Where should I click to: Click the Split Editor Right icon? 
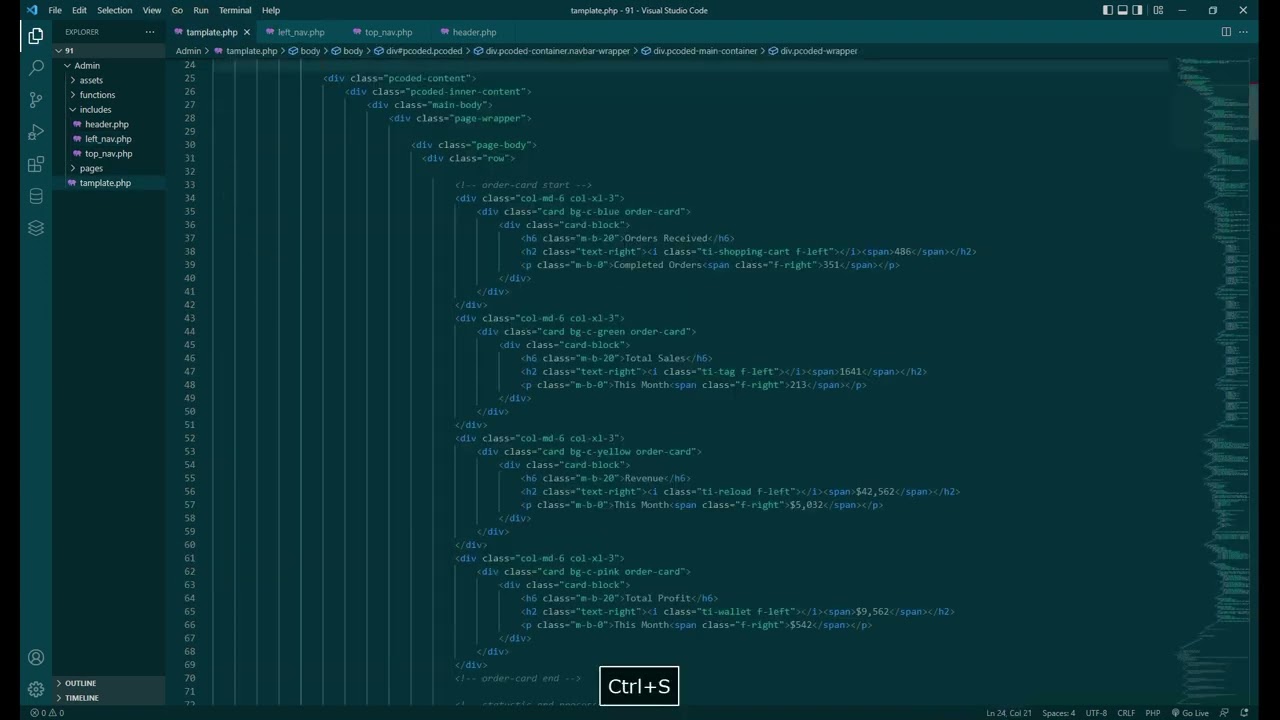click(x=1226, y=32)
